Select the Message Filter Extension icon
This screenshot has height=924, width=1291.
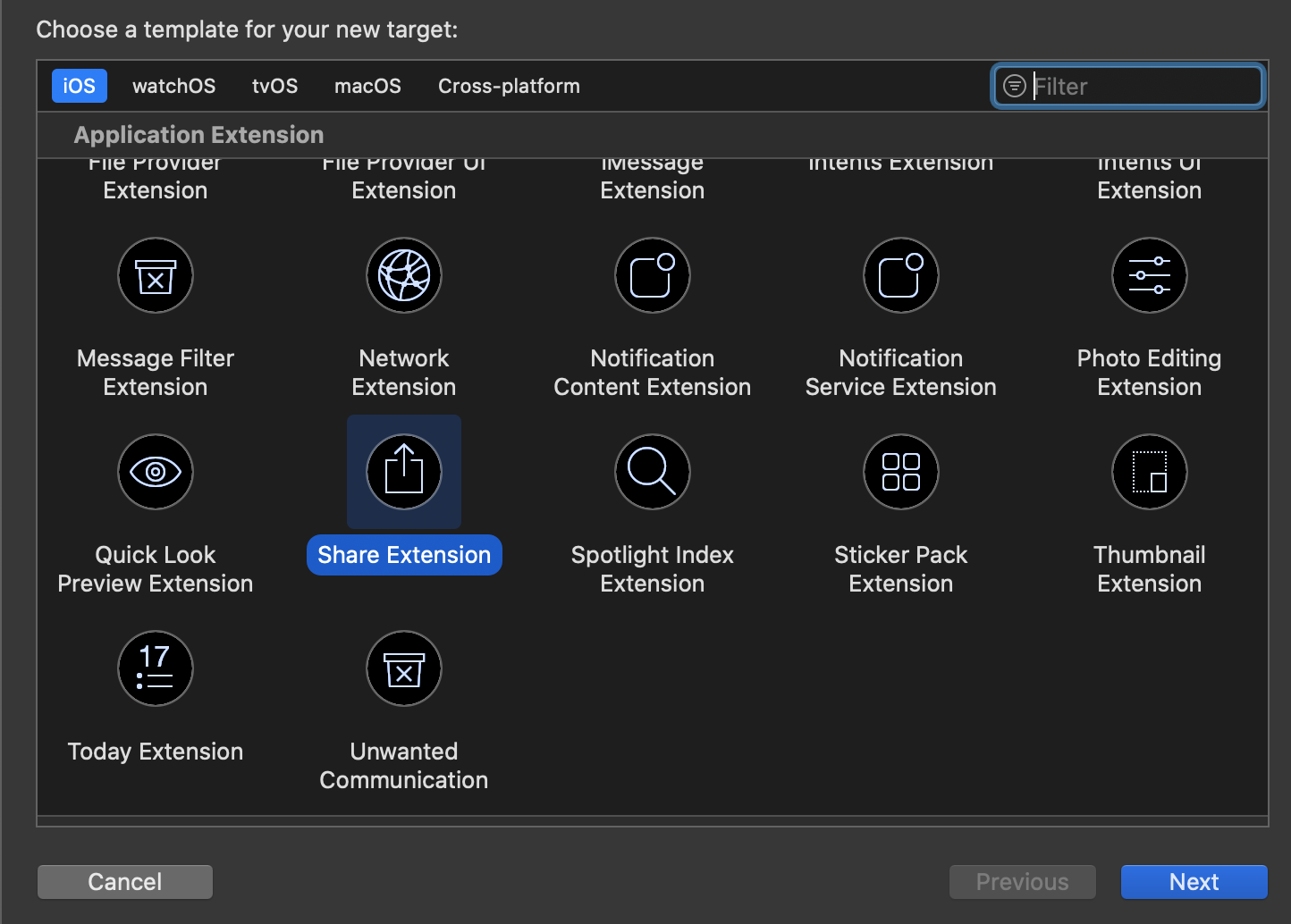point(156,275)
